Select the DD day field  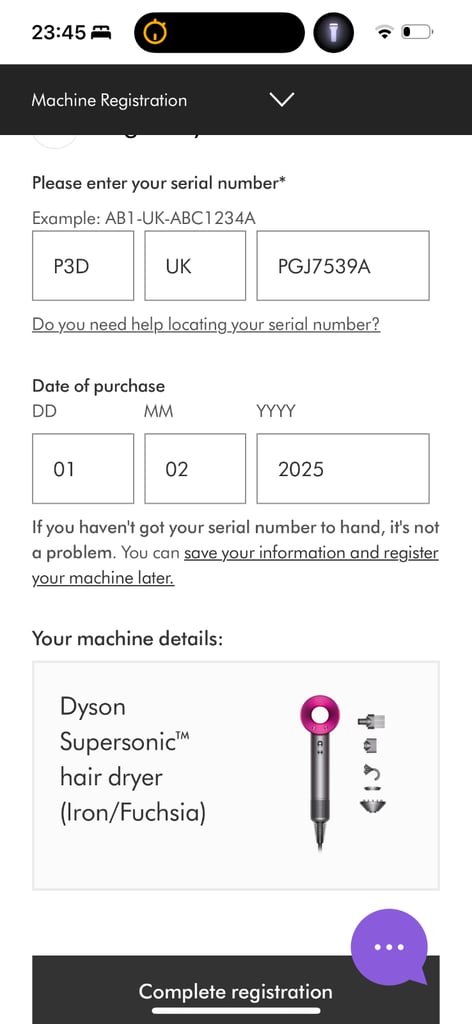point(83,468)
